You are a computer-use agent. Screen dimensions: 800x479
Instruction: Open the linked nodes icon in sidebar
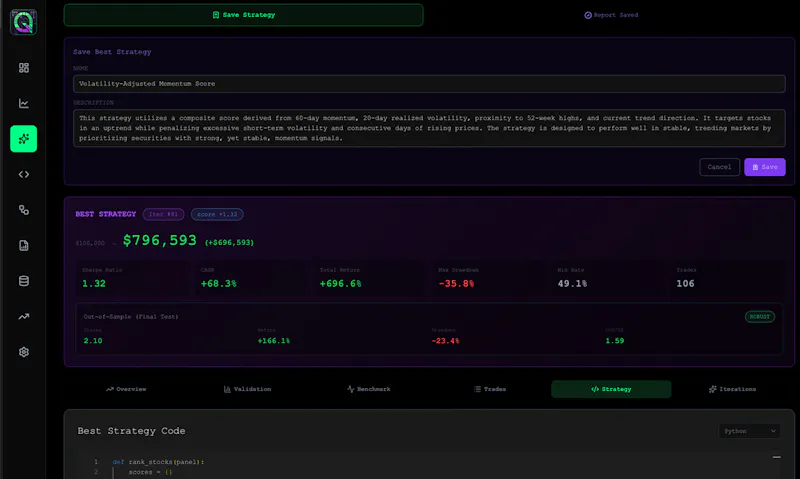pyautogui.click(x=23, y=210)
